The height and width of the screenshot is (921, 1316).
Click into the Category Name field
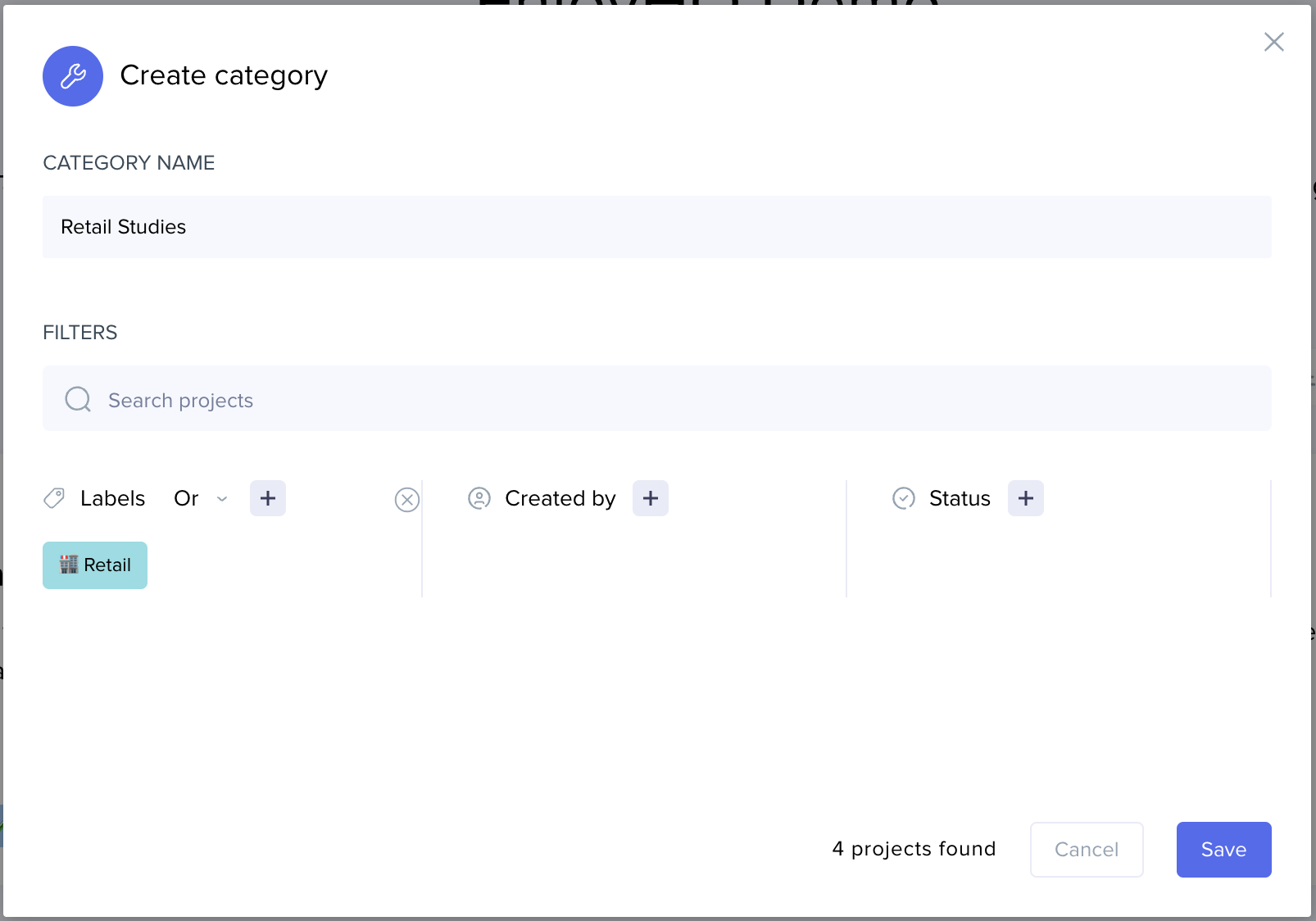656,227
